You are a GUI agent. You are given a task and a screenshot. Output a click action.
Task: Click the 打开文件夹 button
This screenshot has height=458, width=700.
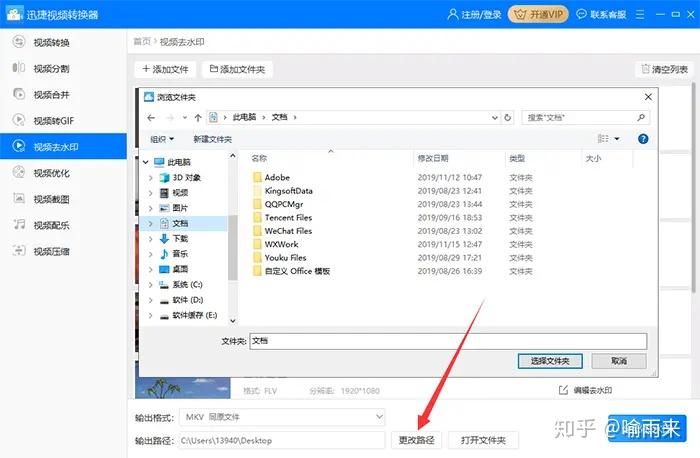[483, 441]
